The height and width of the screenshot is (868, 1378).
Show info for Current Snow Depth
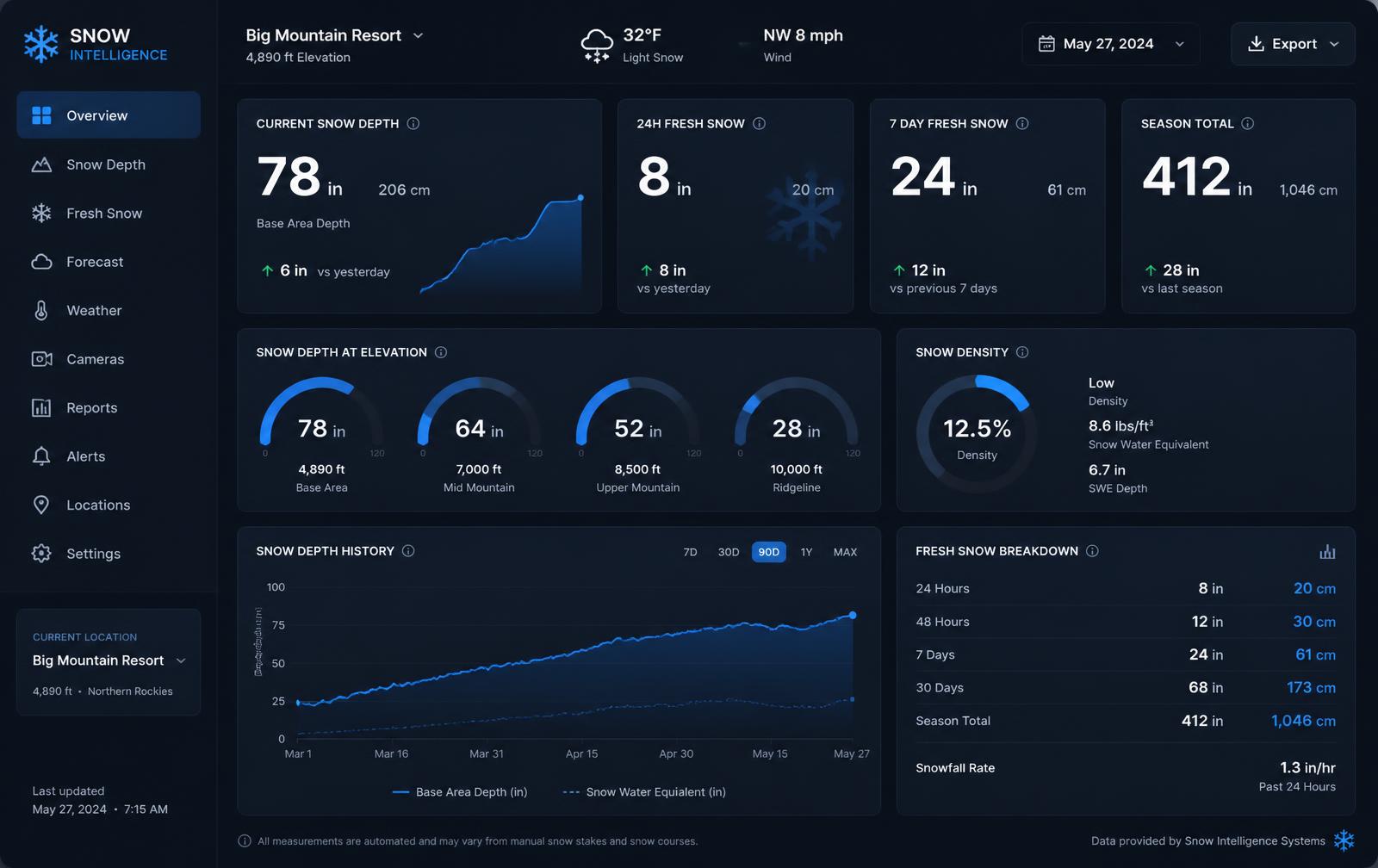click(x=413, y=123)
